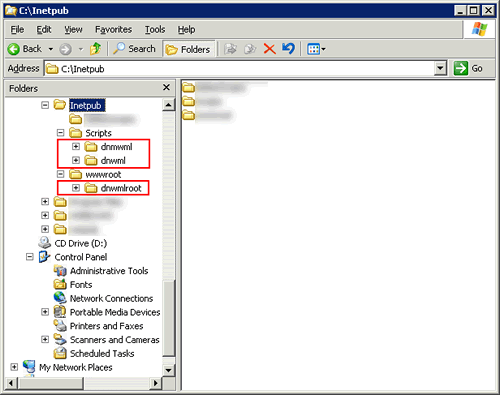Toggle the Folders pane button
Screen dimensions: 500x395
188,49
